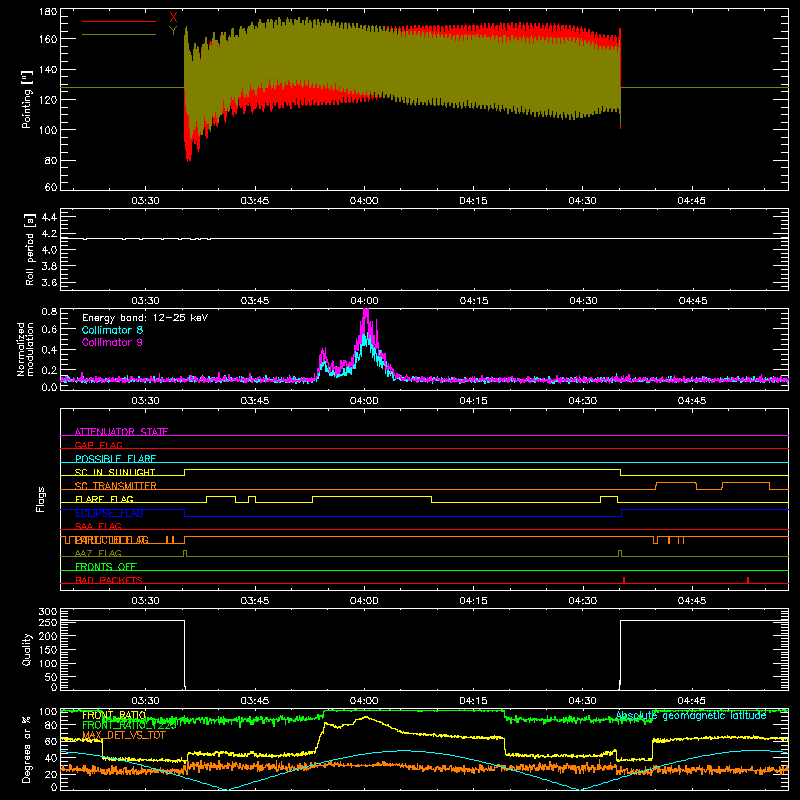800x800 pixels.
Task: Click the SC_IN_SUNLIGHT flag label
Action: click(x=115, y=472)
